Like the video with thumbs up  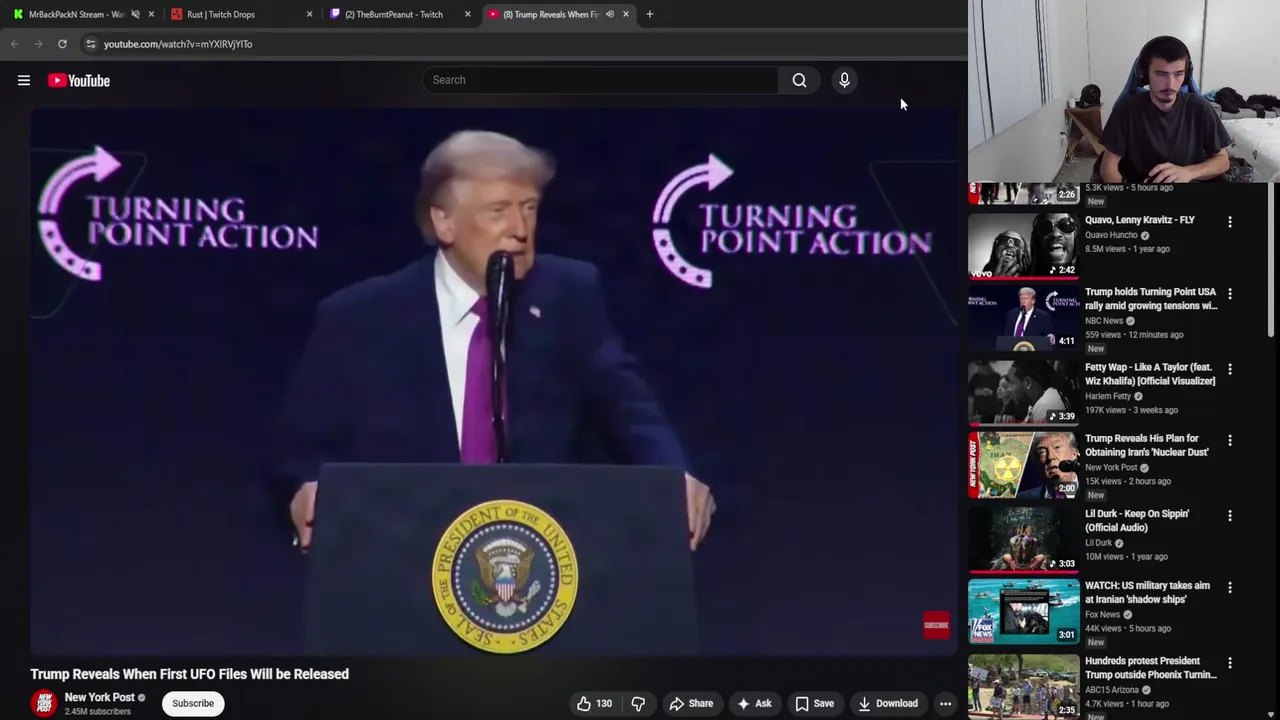[594, 703]
